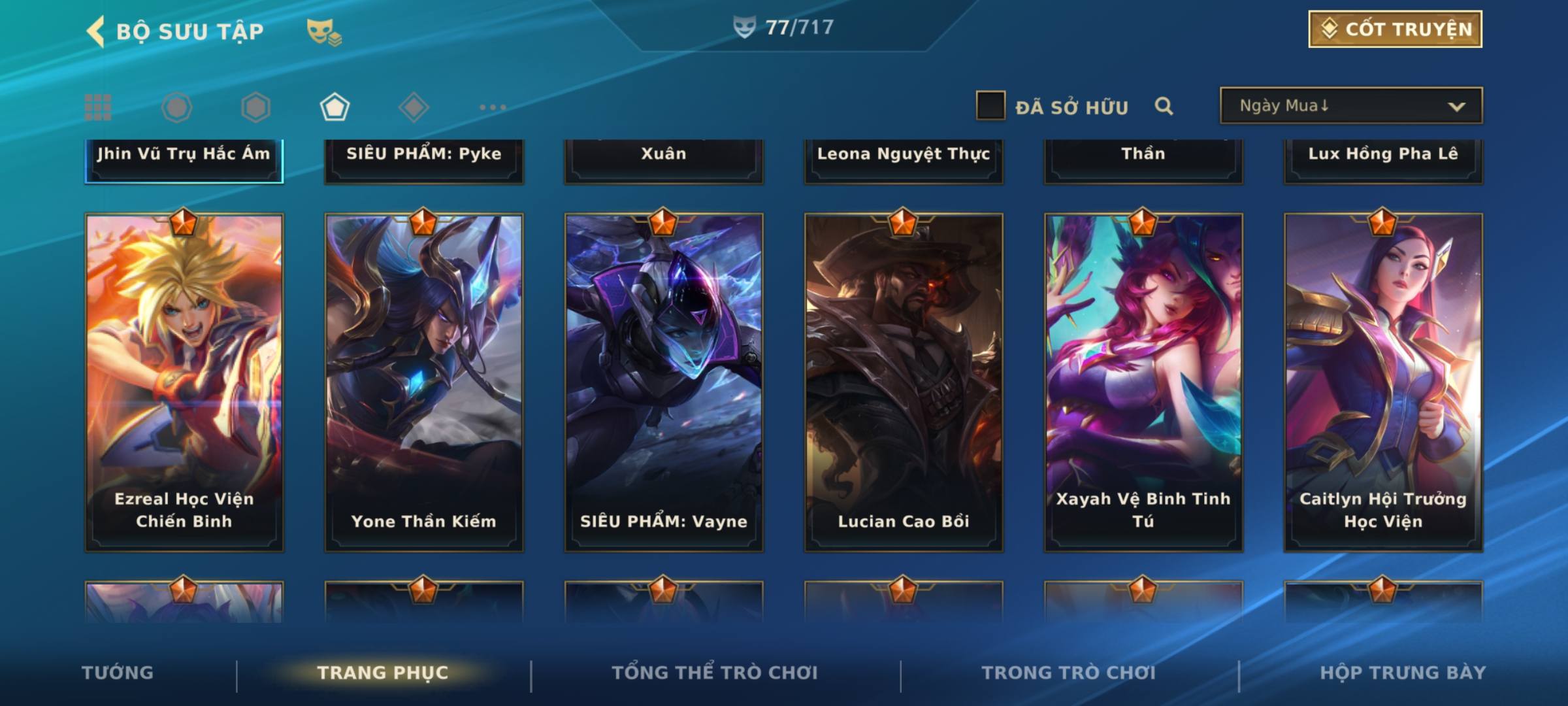Image resolution: width=1568 pixels, height=706 pixels.
Task: Open the HỘP TRƯNG BÀY tab
Action: click(x=1403, y=673)
